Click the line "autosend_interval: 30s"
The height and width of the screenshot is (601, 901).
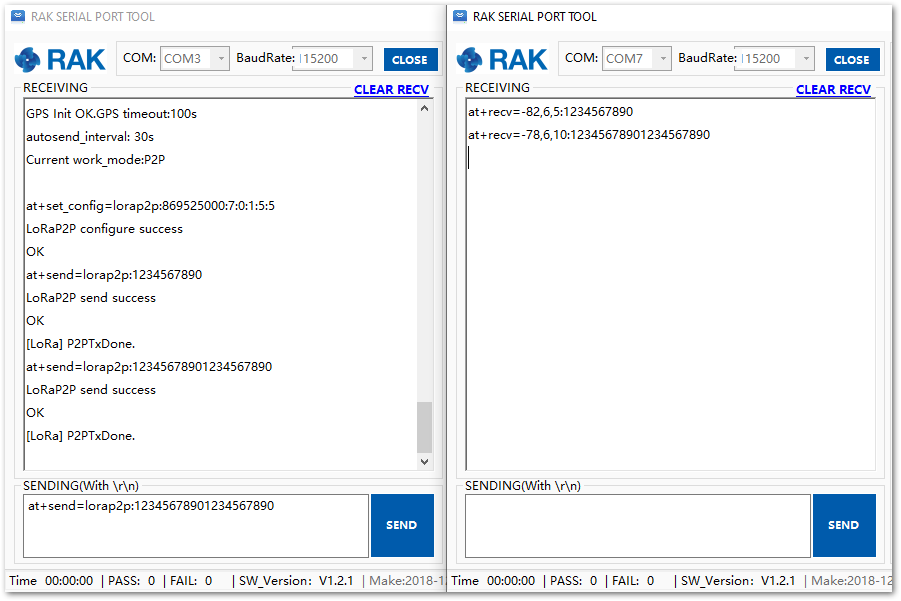[x=90, y=137]
